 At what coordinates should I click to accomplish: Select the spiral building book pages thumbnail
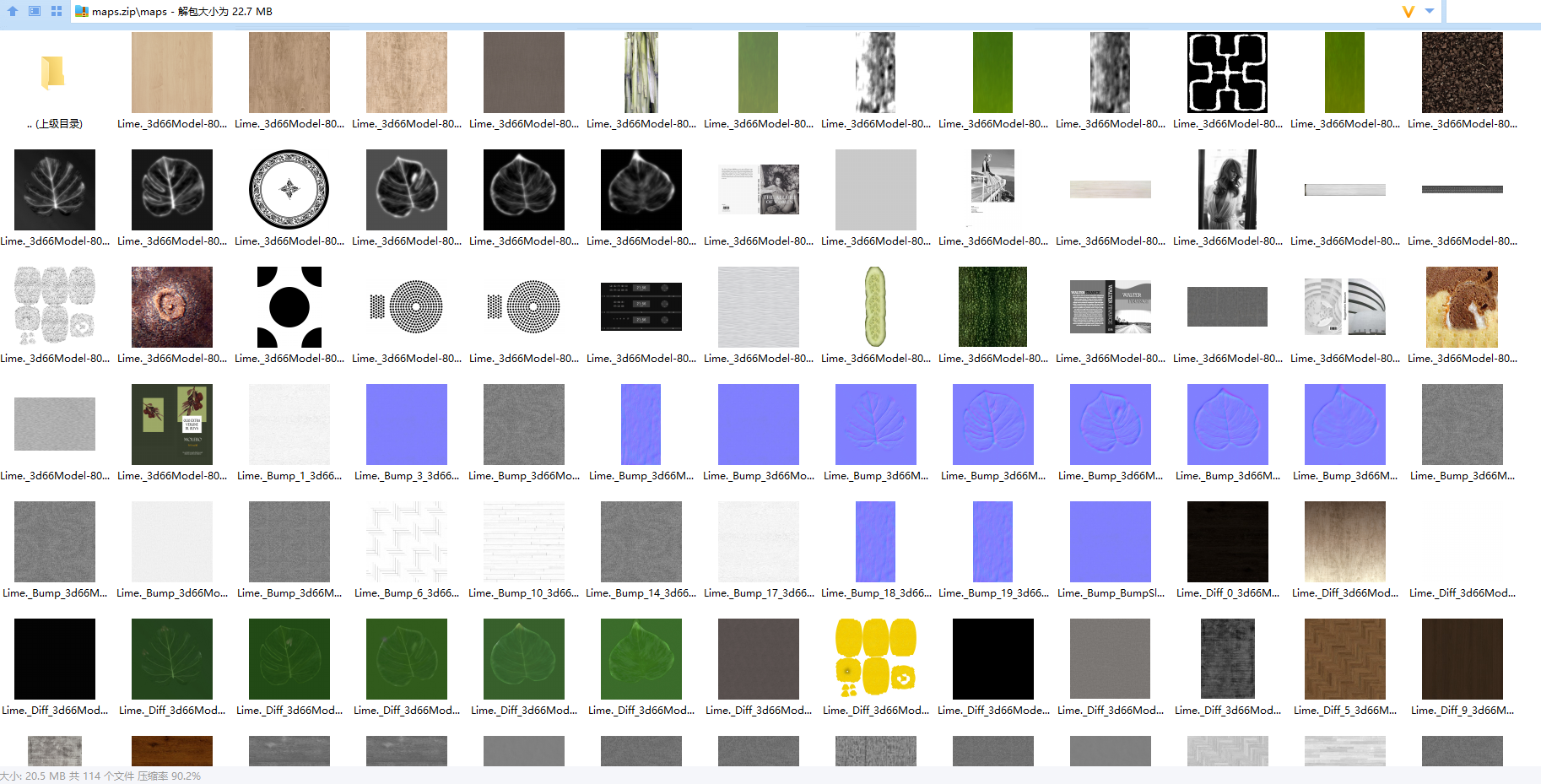[1345, 307]
